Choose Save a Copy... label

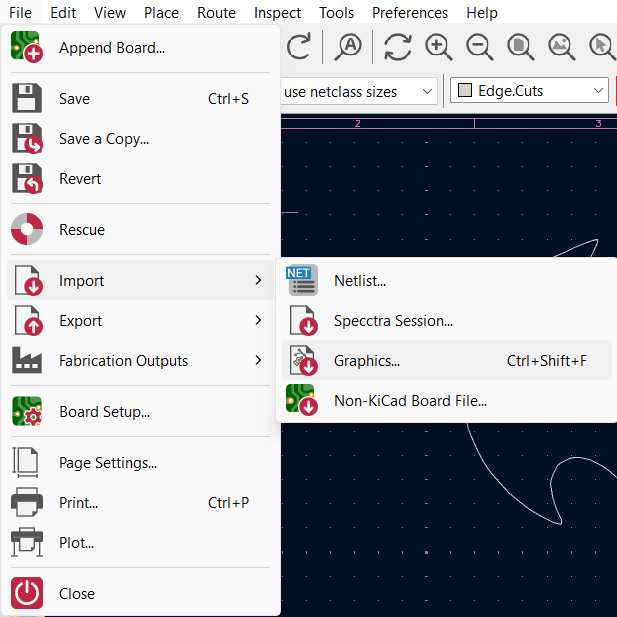(104, 139)
